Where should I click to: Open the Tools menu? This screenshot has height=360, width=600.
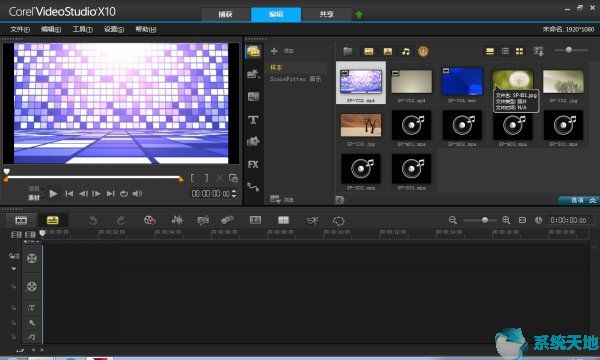pyautogui.click(x=83, y=29)
